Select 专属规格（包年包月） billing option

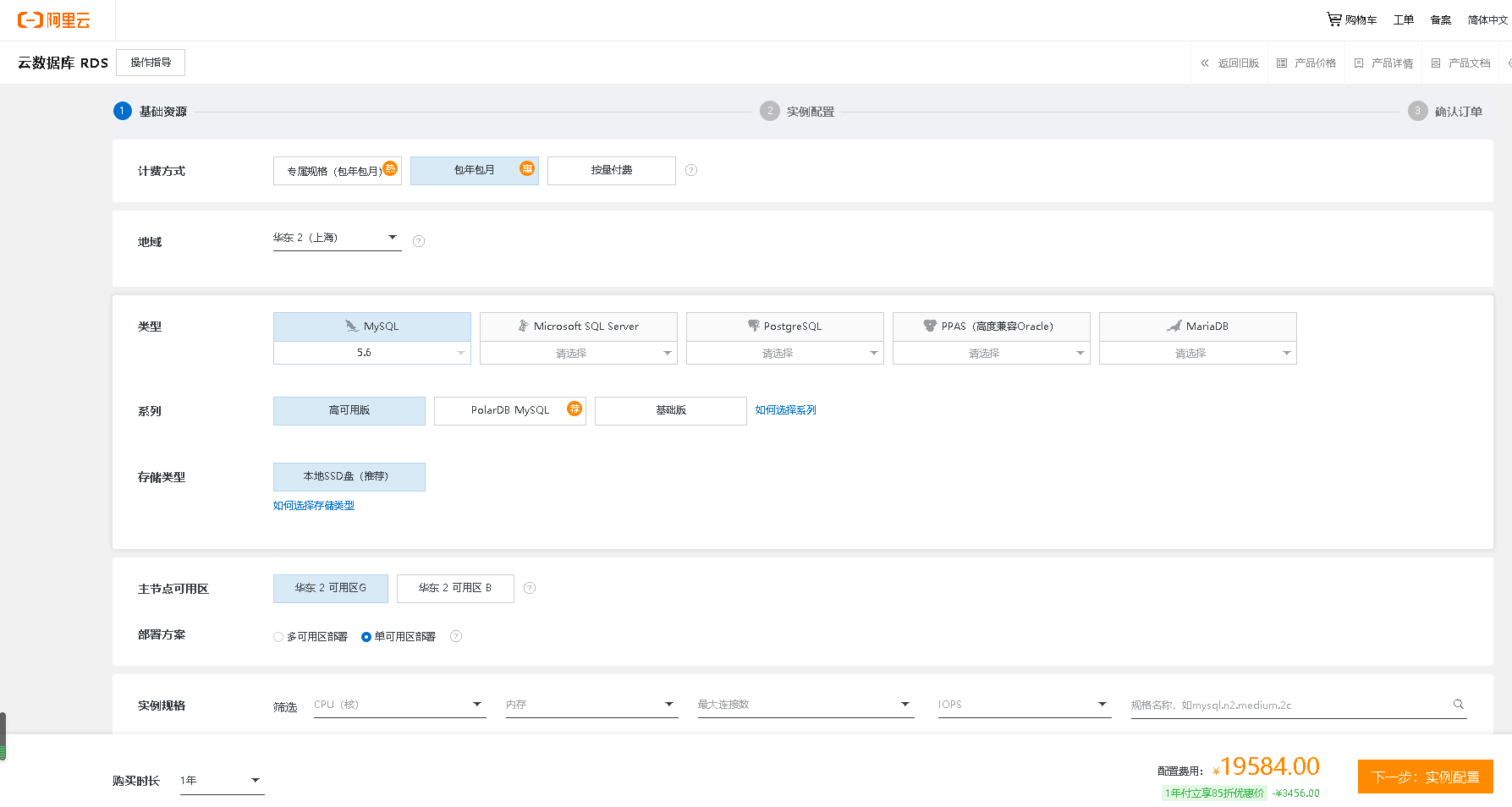coord(338,171)
